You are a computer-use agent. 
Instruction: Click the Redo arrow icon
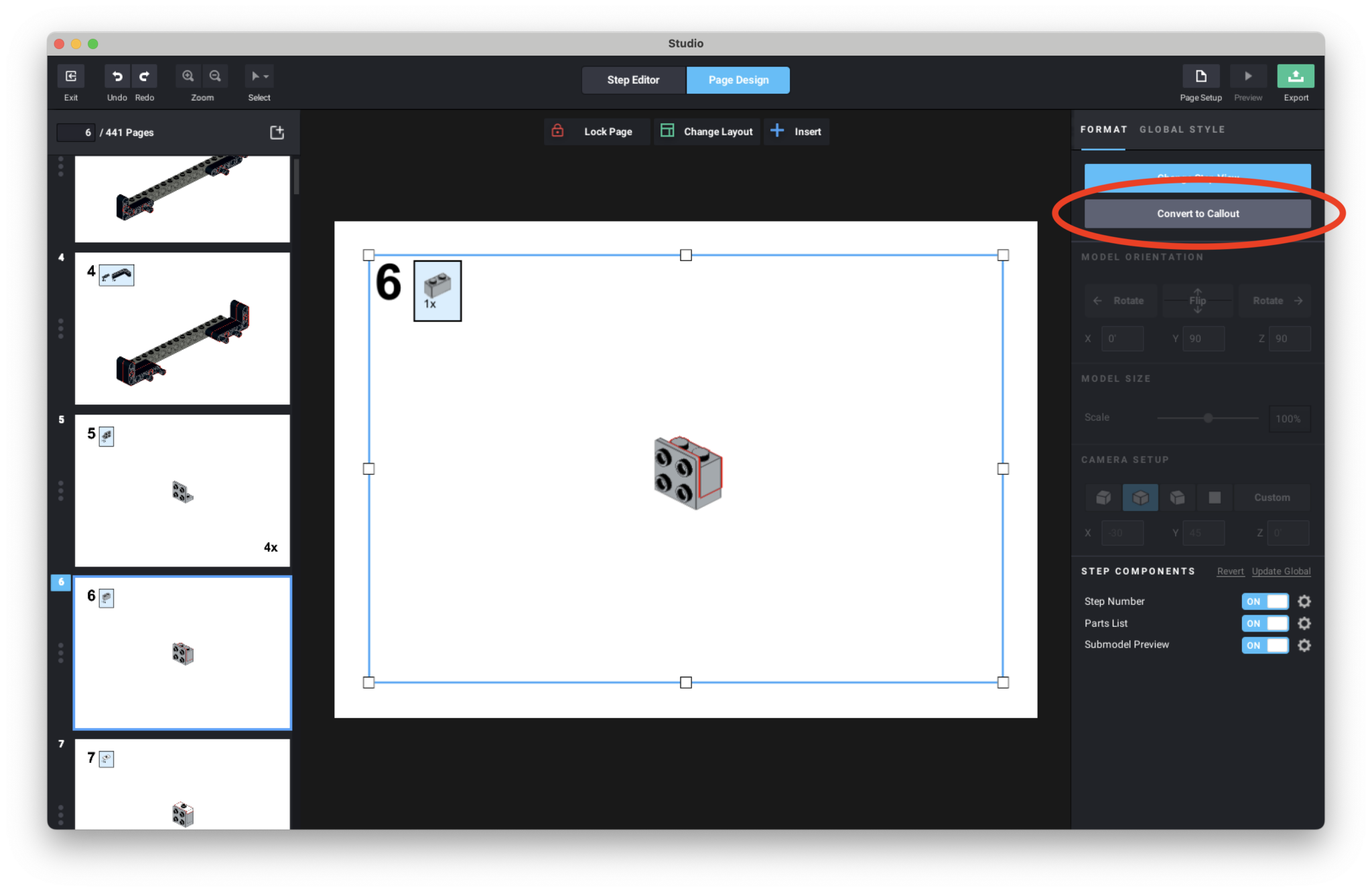click(x=144, y=76)
